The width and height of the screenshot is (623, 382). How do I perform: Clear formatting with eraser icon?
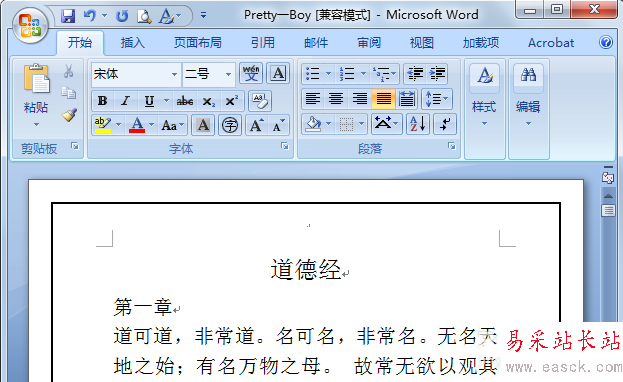[x=260, y=101]
